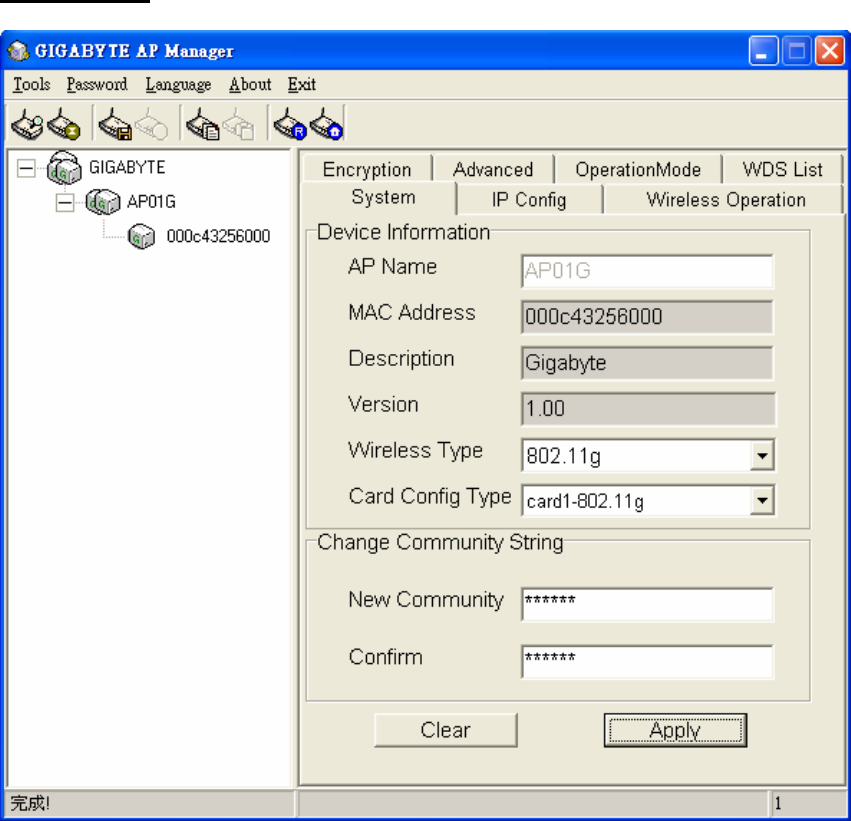Viewport: 851px width, 821px height.
Task: Click the 完成! status bar text
Action: 30,803
